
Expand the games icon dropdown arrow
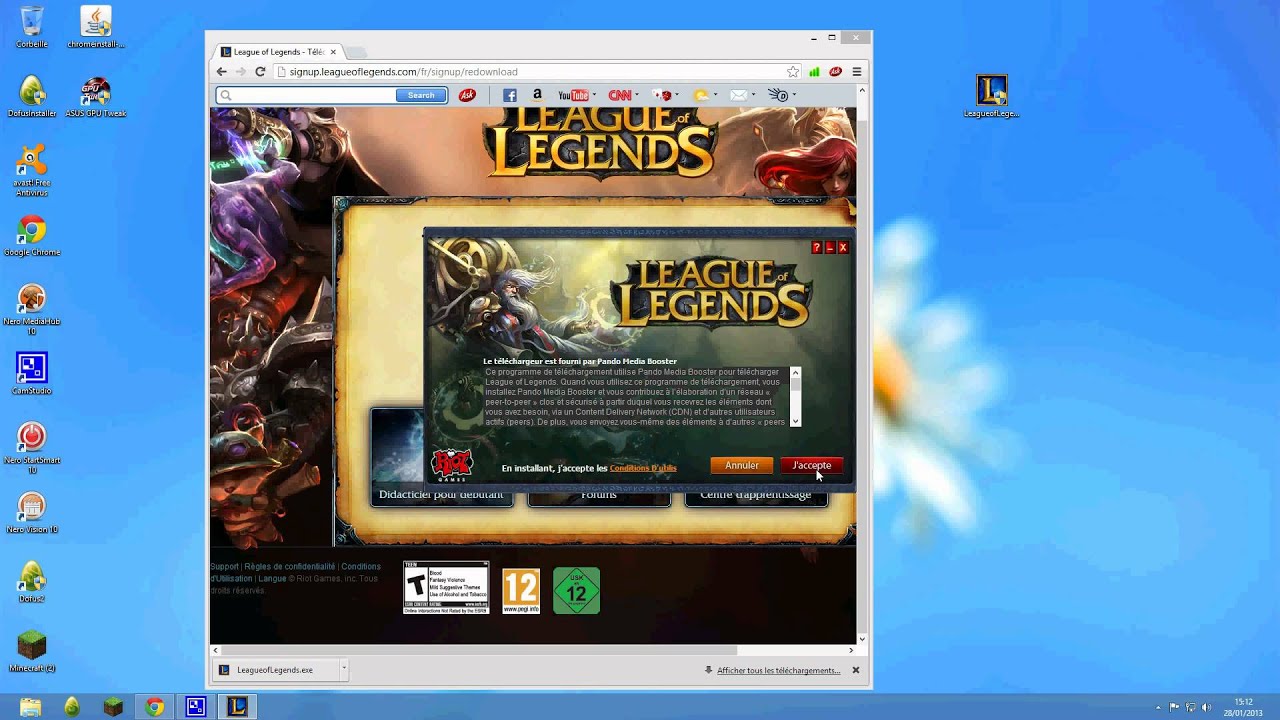coord(675,96)
